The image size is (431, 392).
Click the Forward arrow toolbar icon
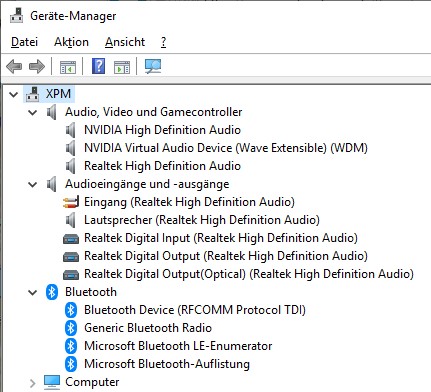pyautogui.click(x=37, y=66)
